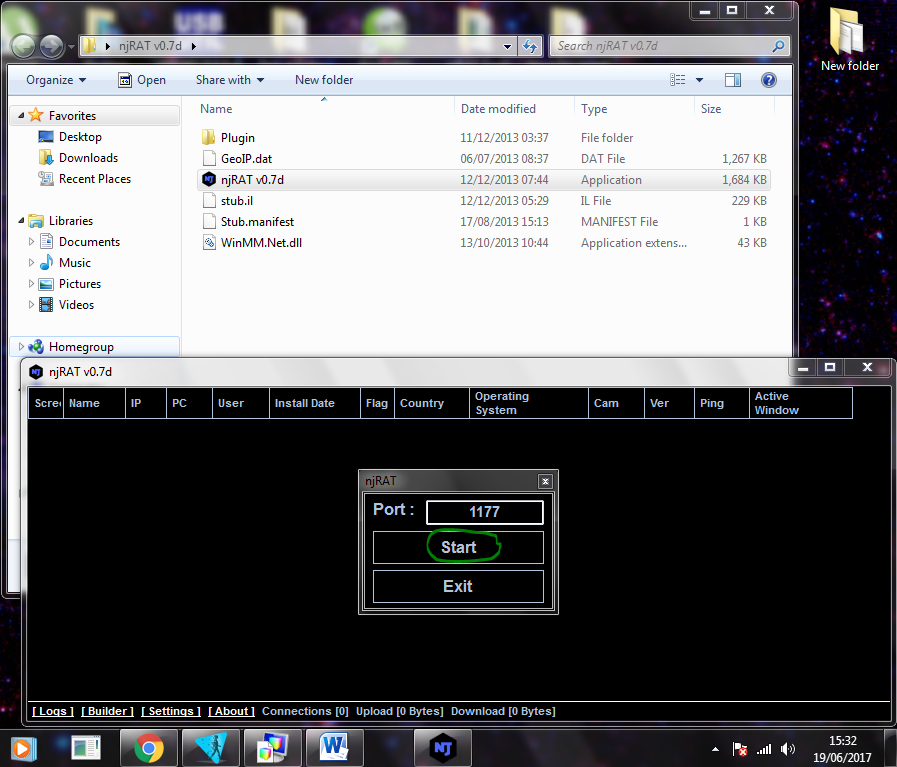This screenshot has width=897, height=767.
Task: Open the recent pages dropdown beside Forward
Action: (x=71, y=46)
